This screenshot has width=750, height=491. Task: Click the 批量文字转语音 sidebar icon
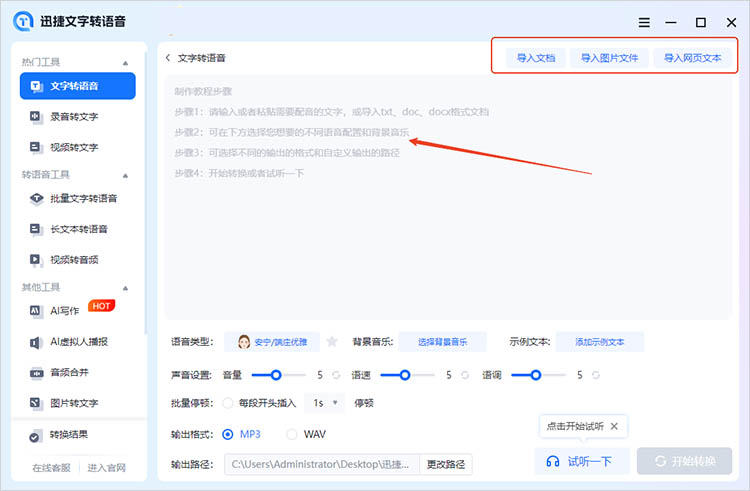(x=36, y=198)
